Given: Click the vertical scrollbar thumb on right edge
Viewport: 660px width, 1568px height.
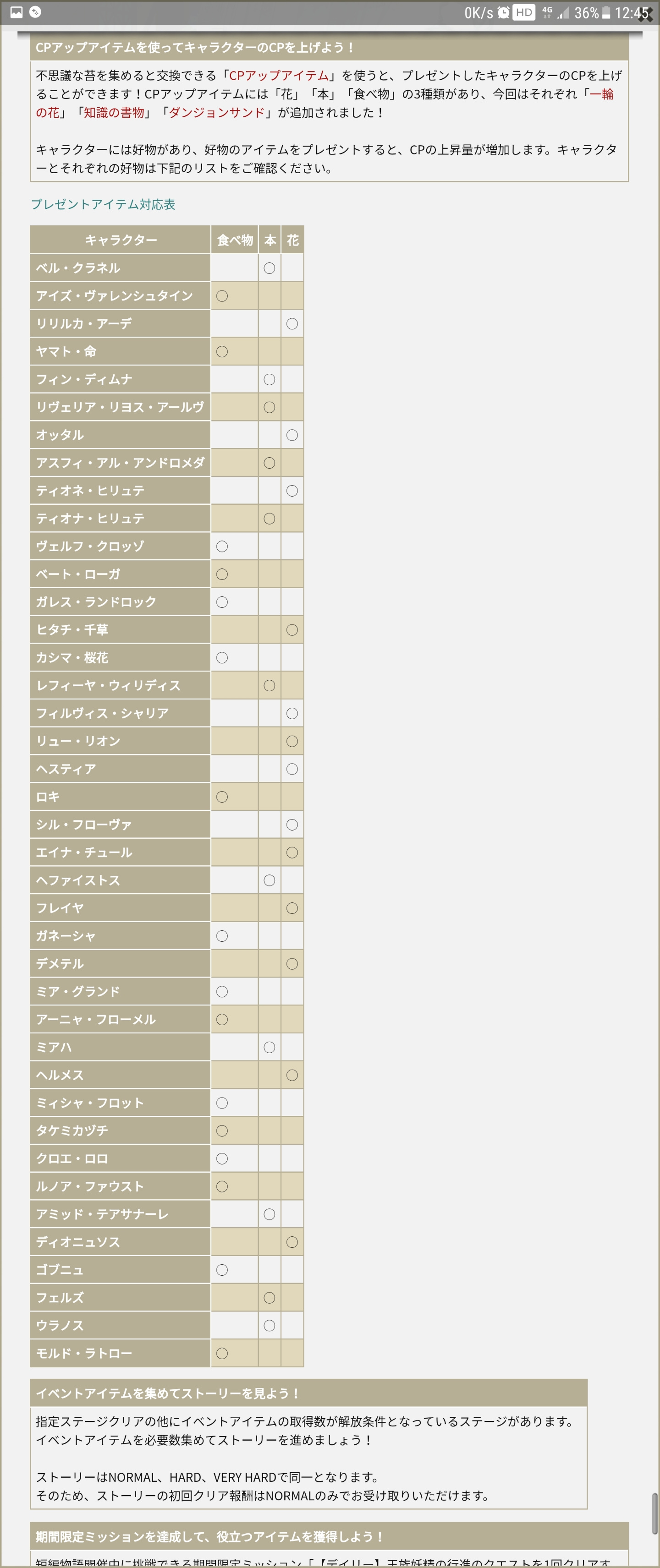Looking at the screenshot, I should (655, 1513).
